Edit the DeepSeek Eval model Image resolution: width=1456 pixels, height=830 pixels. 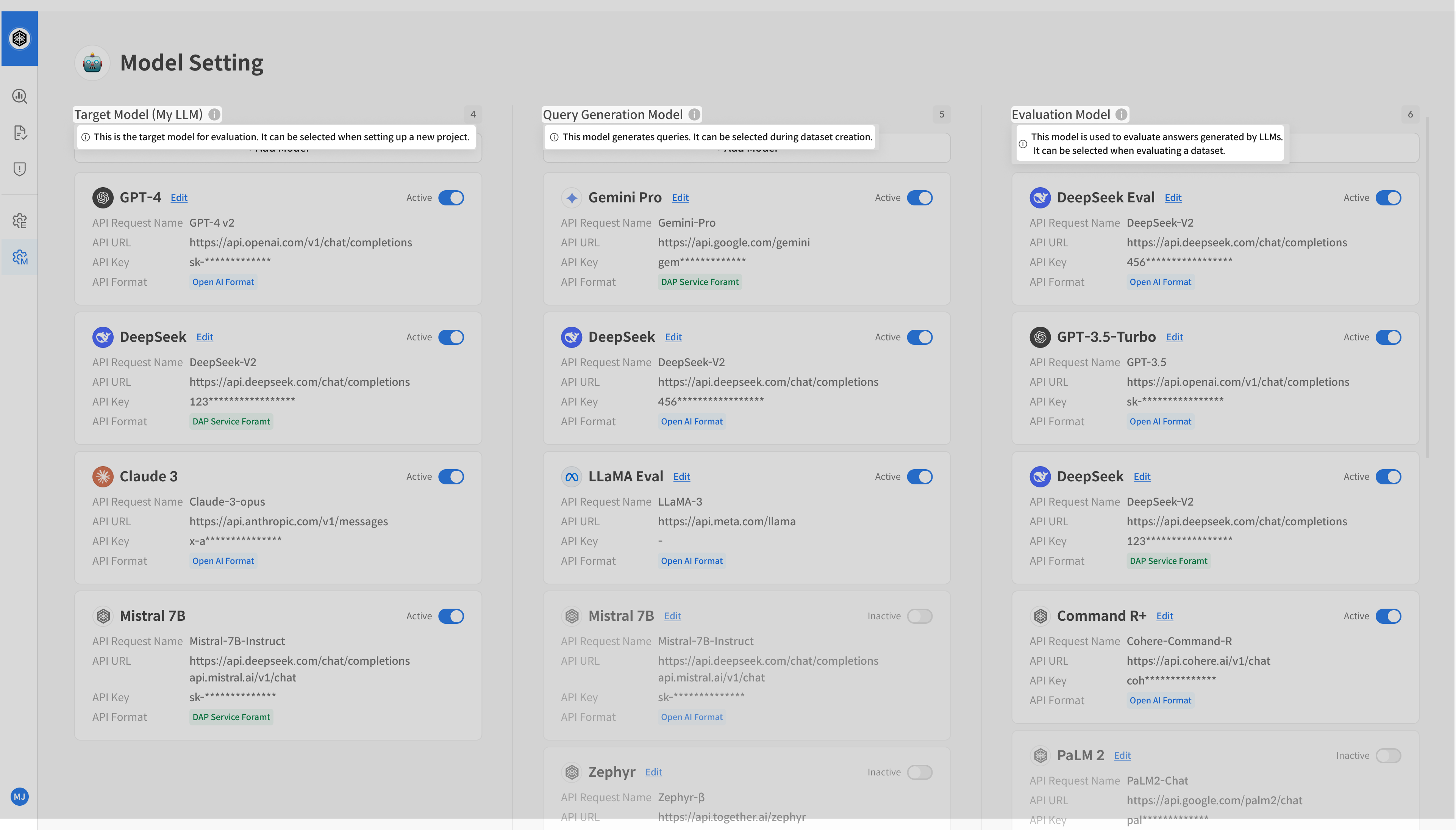[x=1173, y=198]
